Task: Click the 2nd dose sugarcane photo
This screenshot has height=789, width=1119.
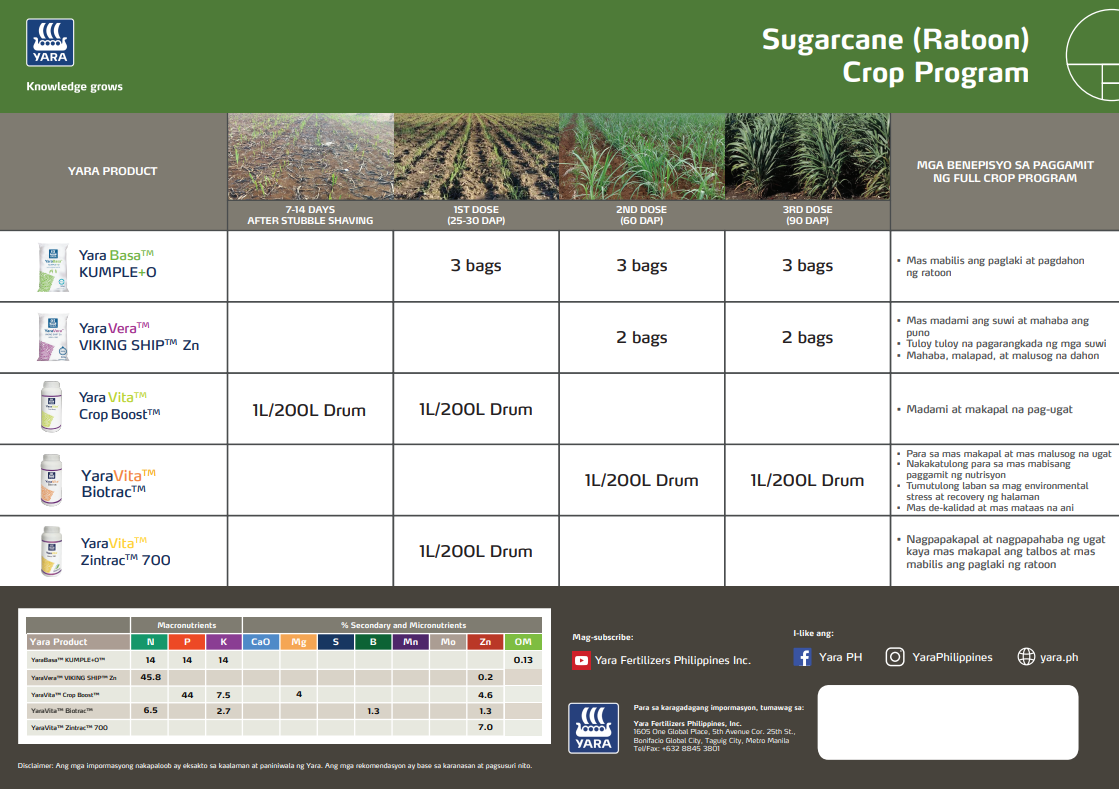Action: tap(642, 156)
